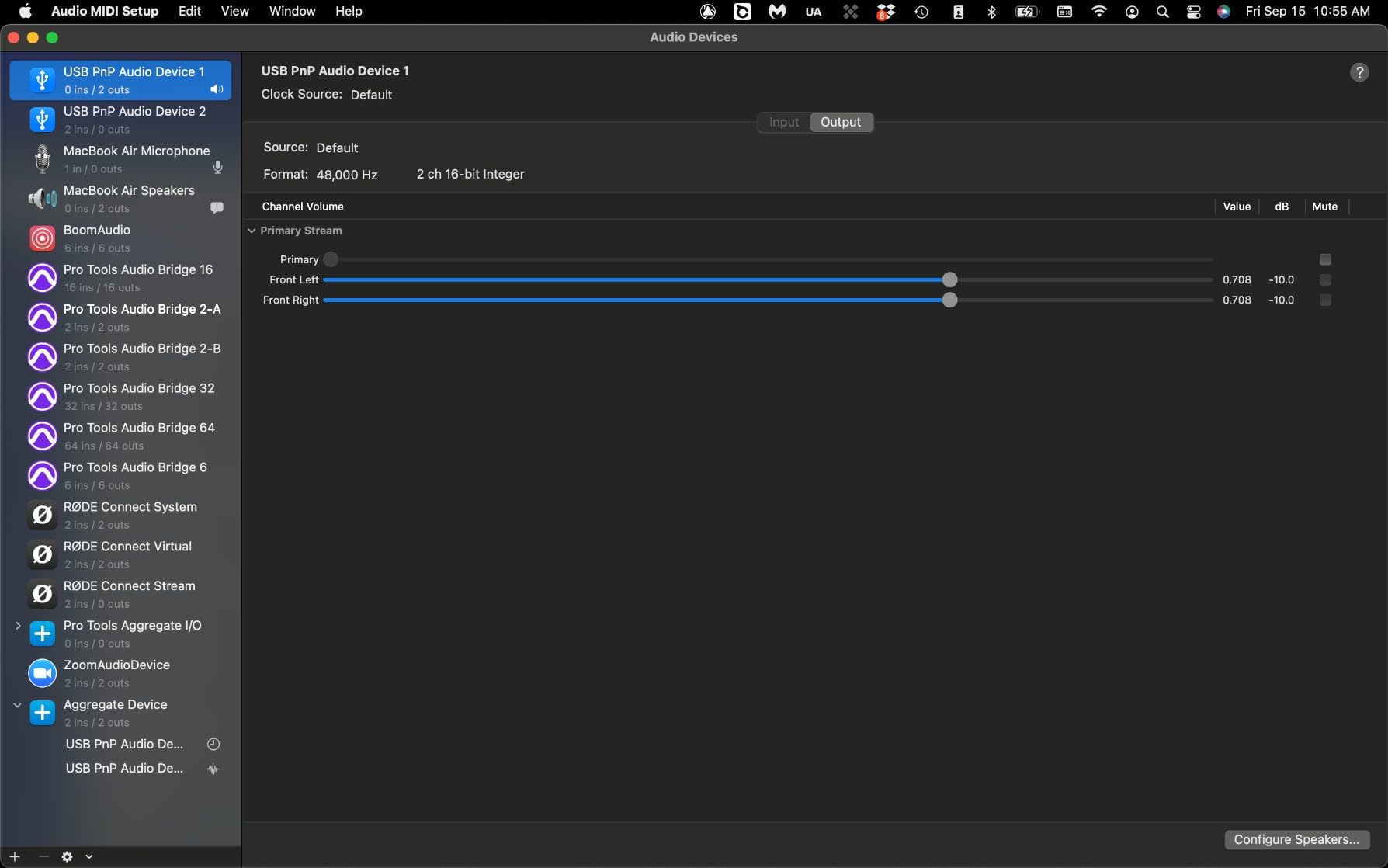This screenshot has width=1388, height=868.
Task: Open the View menu
Action: (234, 11)
